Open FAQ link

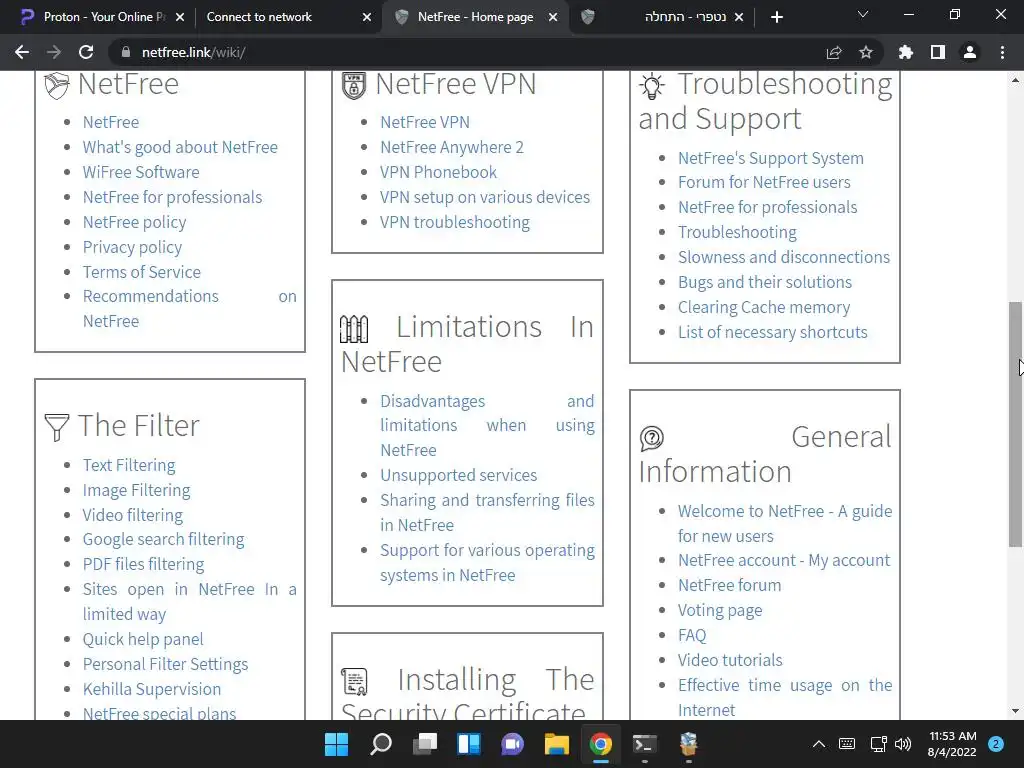point(692,635)
